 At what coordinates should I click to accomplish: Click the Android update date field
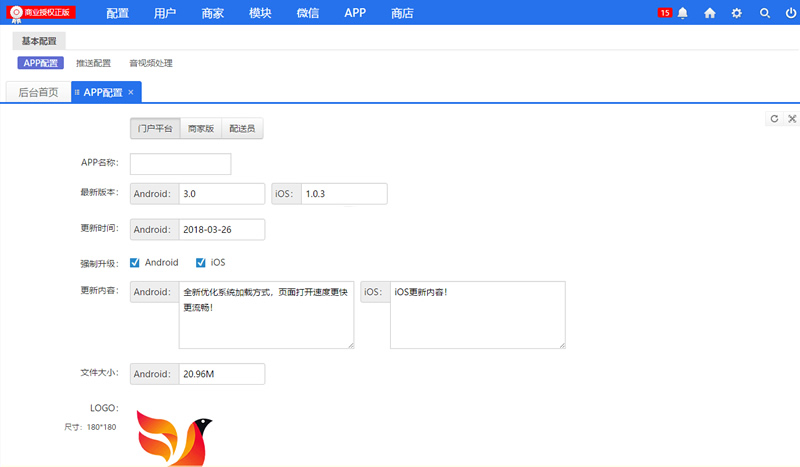[x=222, y=229]
